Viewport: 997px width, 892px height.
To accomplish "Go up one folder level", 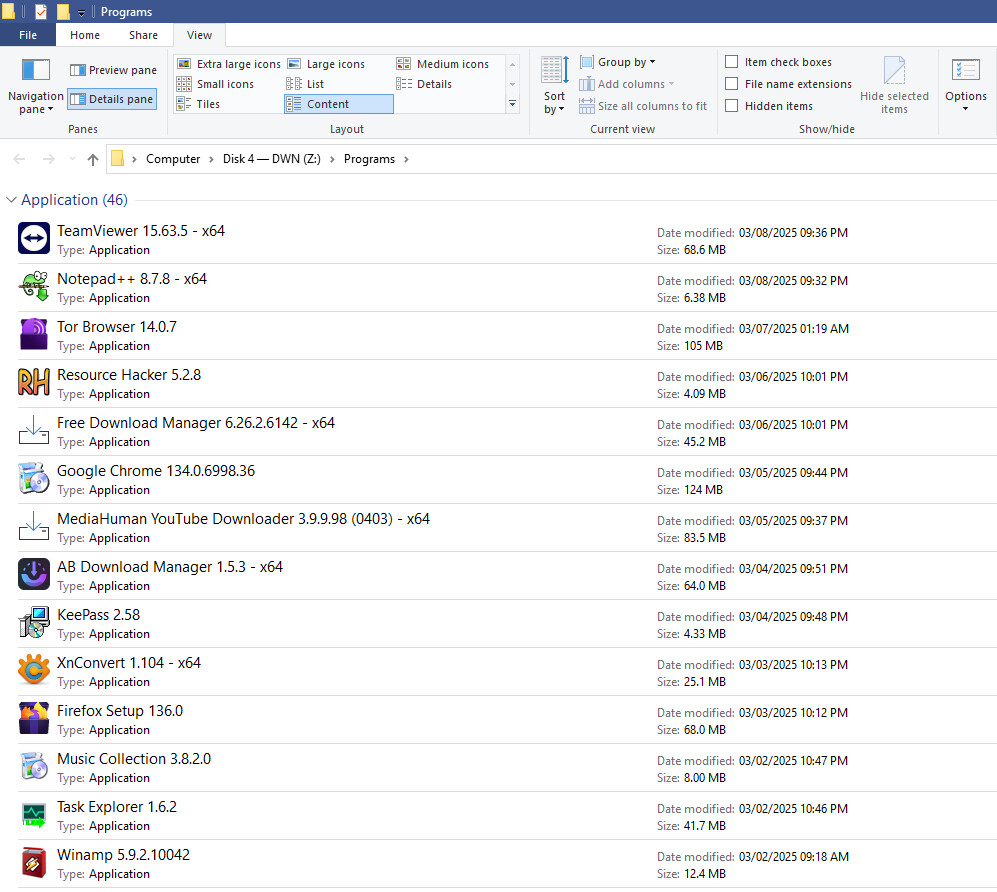I will (93, 159).
